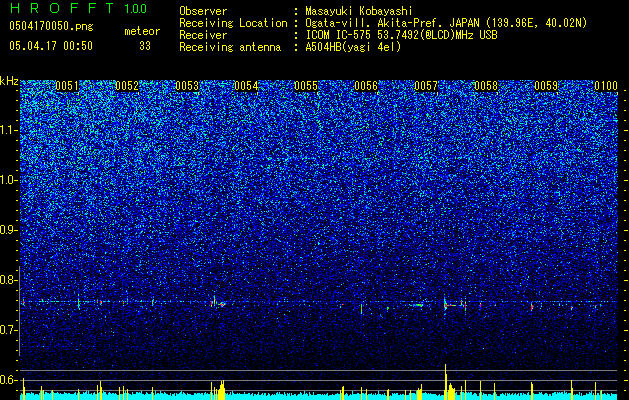Screen dimensions: 629x400
Task: Click the antenna value A504HB(yagi 4el)
Action: point(353,47)
